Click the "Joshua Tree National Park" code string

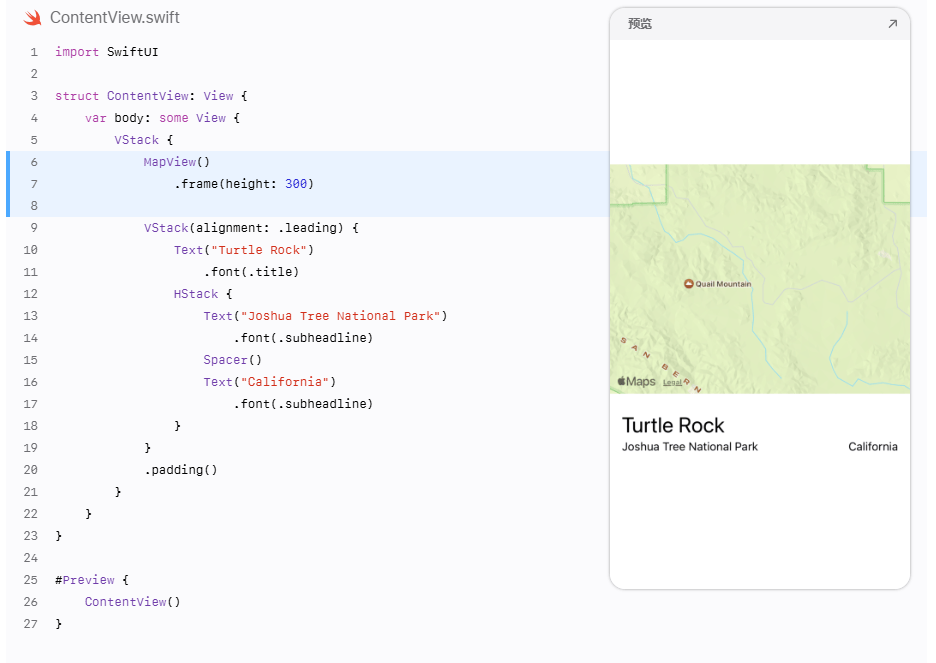click(x=340, y=316)
